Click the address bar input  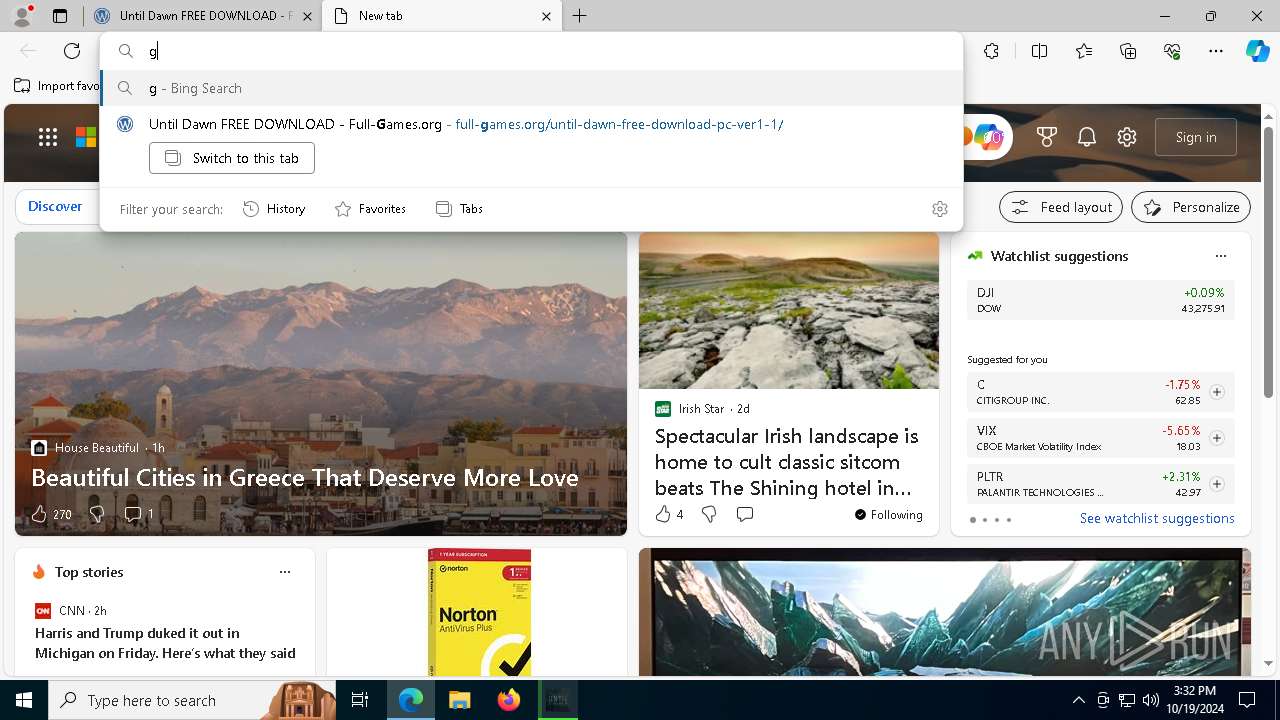point(531,51)
